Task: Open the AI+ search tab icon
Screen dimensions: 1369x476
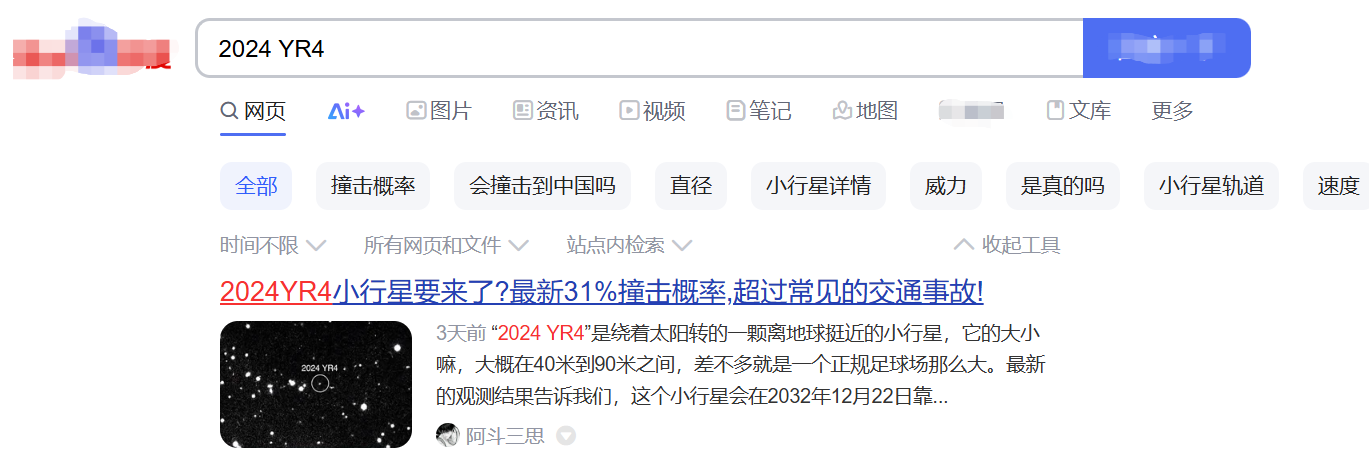Action: click(x=346, y=111)
